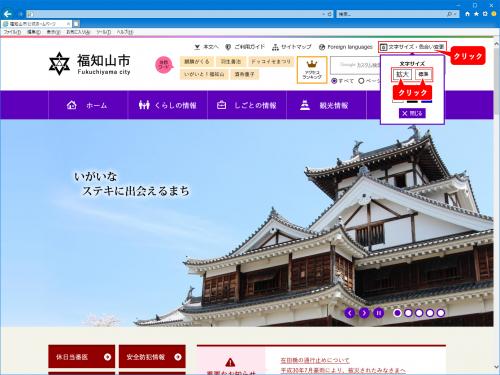500x375 pixels.
Task: Jump to third slide indicator dot
Action: (x=419, y=313)
